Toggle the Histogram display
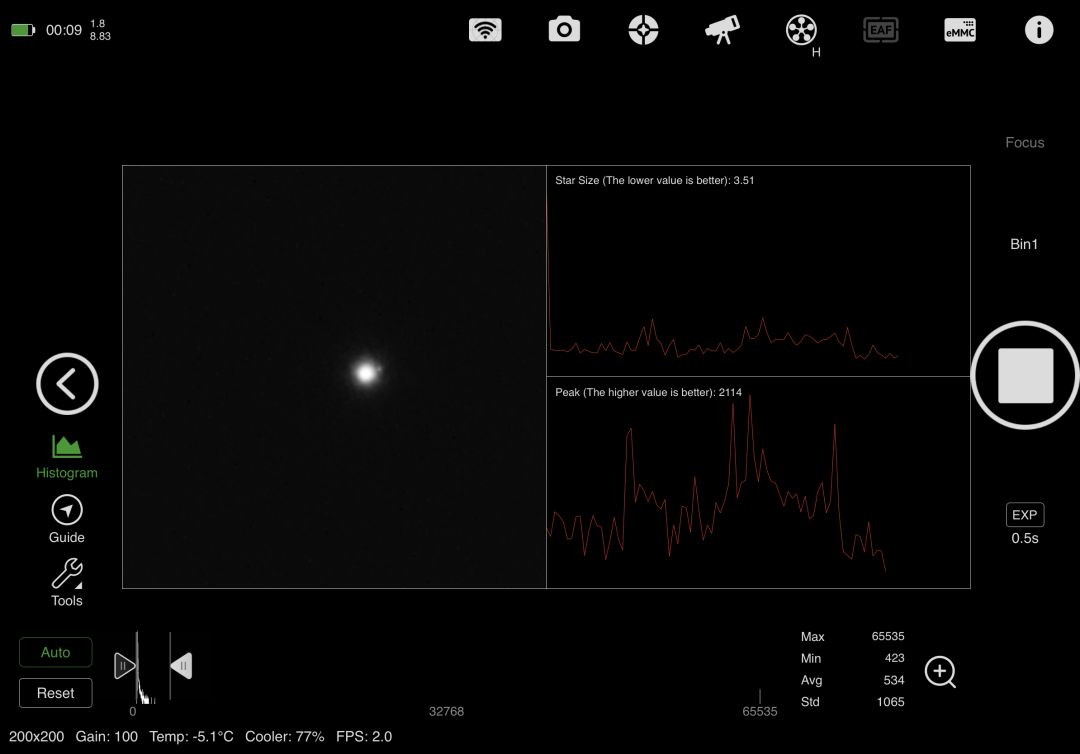The image size is (1080, 754). click(x=67, y=456)
